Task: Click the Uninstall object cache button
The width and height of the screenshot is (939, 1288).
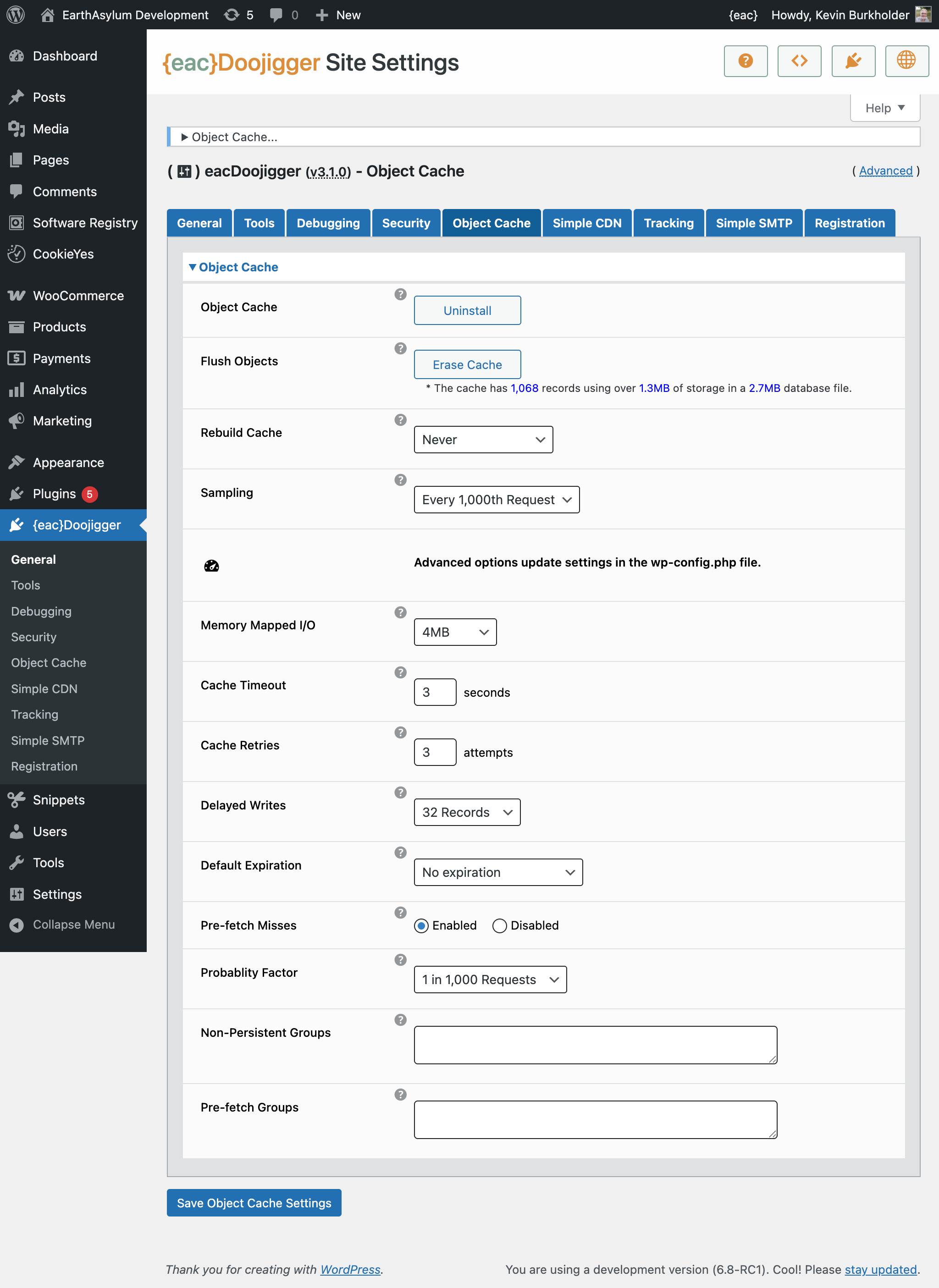Action: (x=467, y=310)
